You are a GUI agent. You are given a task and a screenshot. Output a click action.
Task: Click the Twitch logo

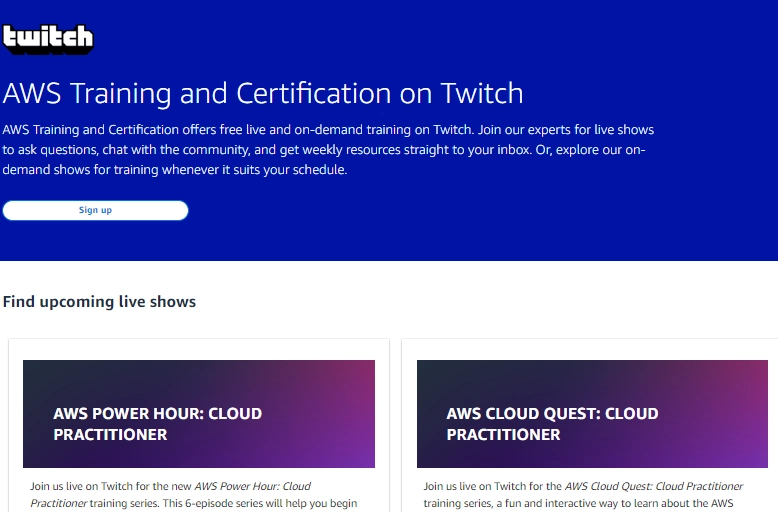click(48, 39)
